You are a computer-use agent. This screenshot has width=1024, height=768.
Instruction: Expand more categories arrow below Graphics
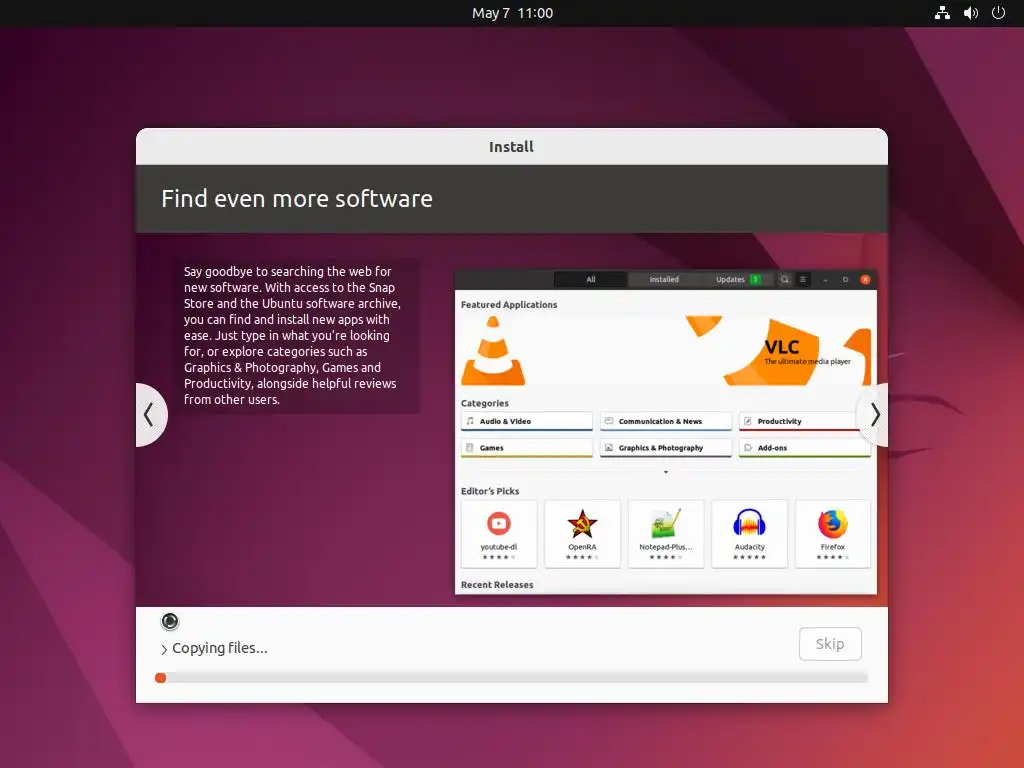665,472
